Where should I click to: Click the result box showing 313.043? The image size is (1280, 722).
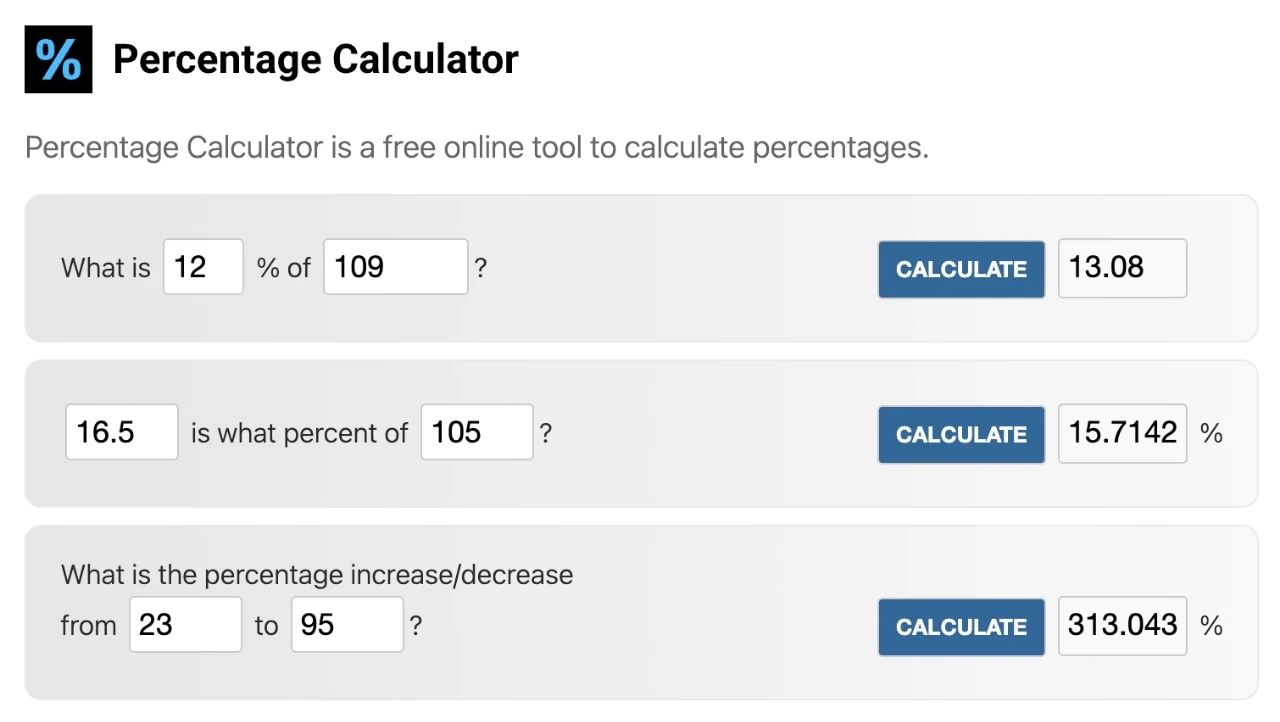pyautogui.click(x=1122, y=626)
